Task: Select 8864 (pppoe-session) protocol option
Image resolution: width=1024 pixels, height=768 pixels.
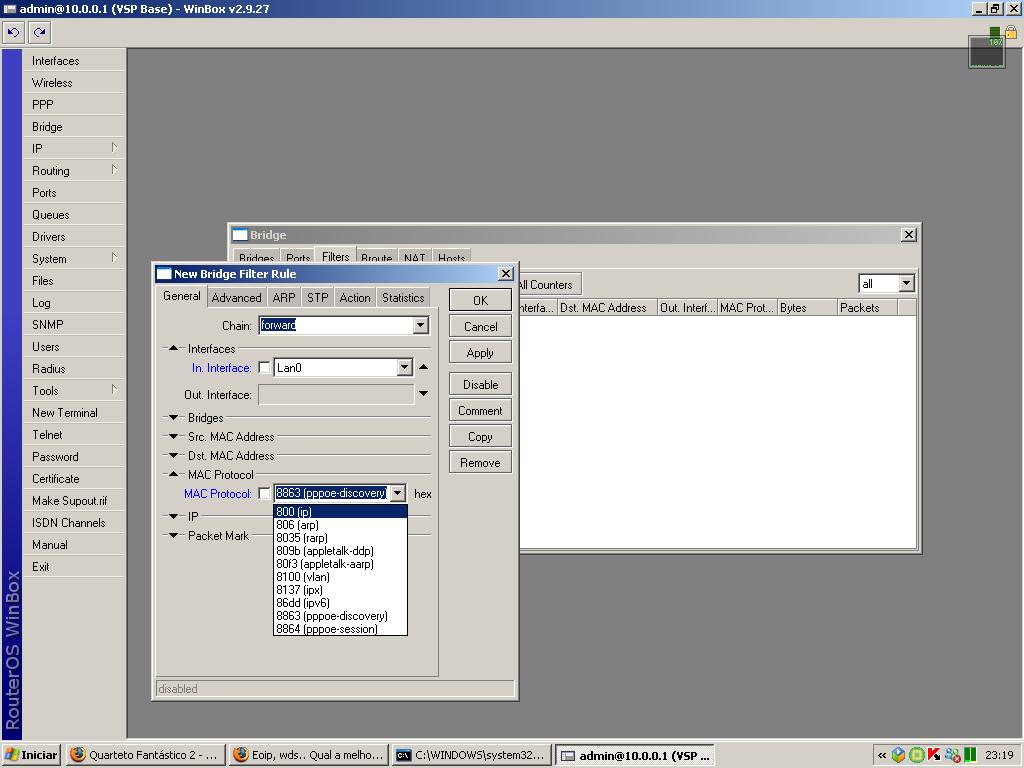Action: point(340,629)
